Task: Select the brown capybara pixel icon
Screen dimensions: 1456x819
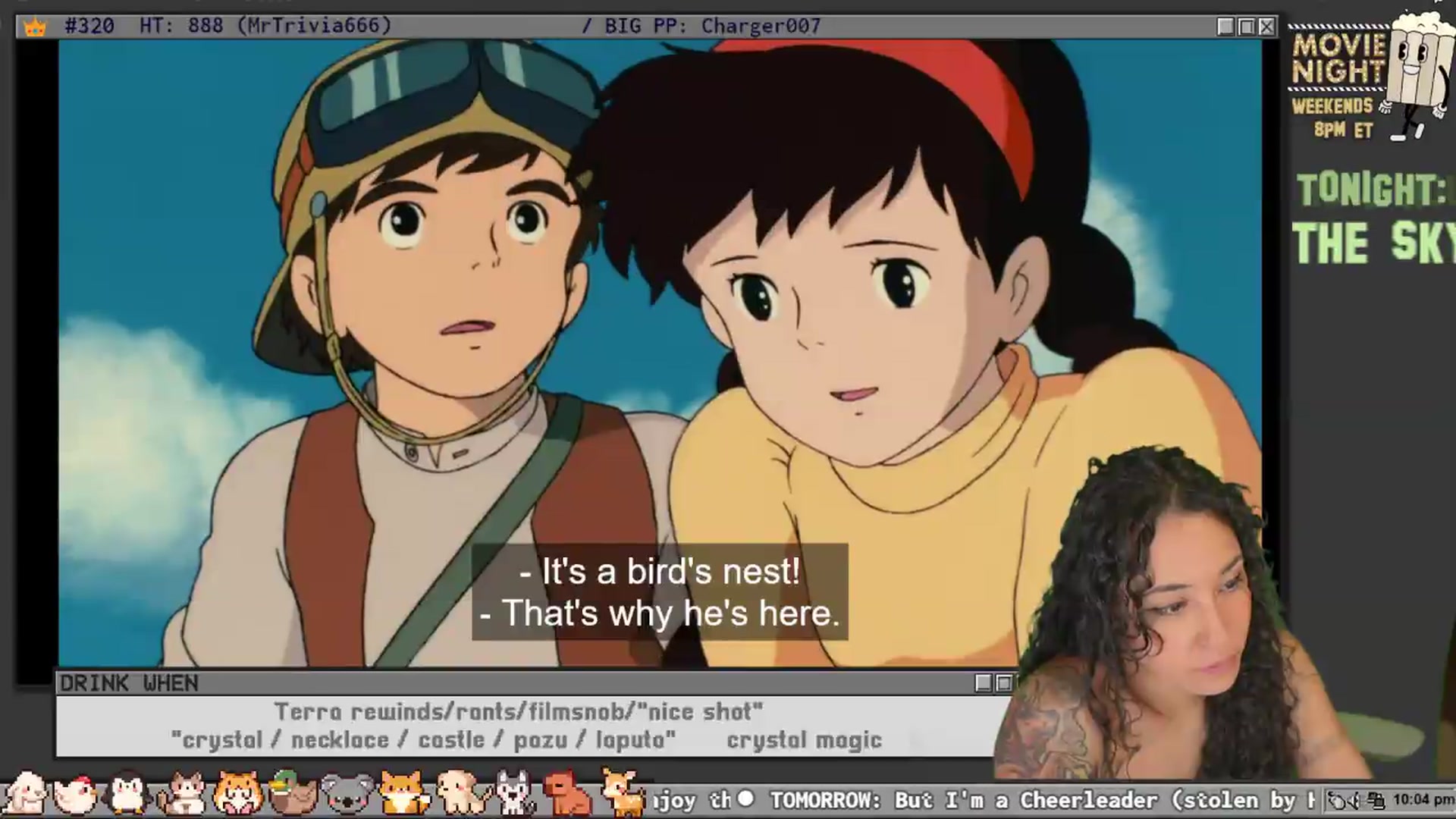Action: click(x=569, y=794)
